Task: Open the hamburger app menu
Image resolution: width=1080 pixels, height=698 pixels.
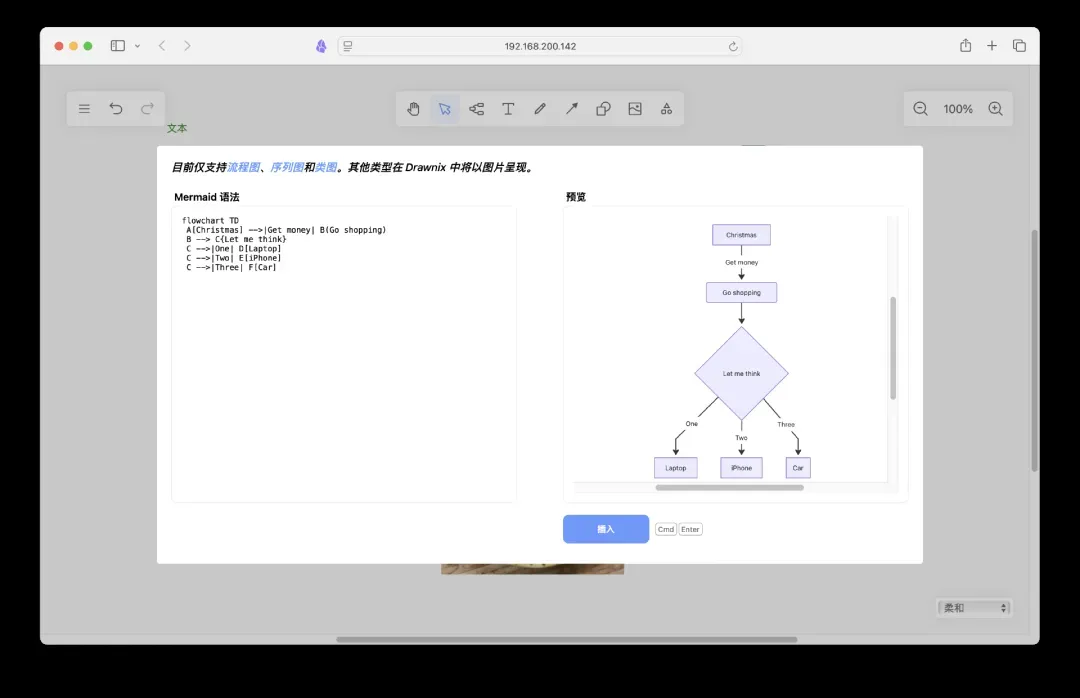Action: [x=84, y=109]
